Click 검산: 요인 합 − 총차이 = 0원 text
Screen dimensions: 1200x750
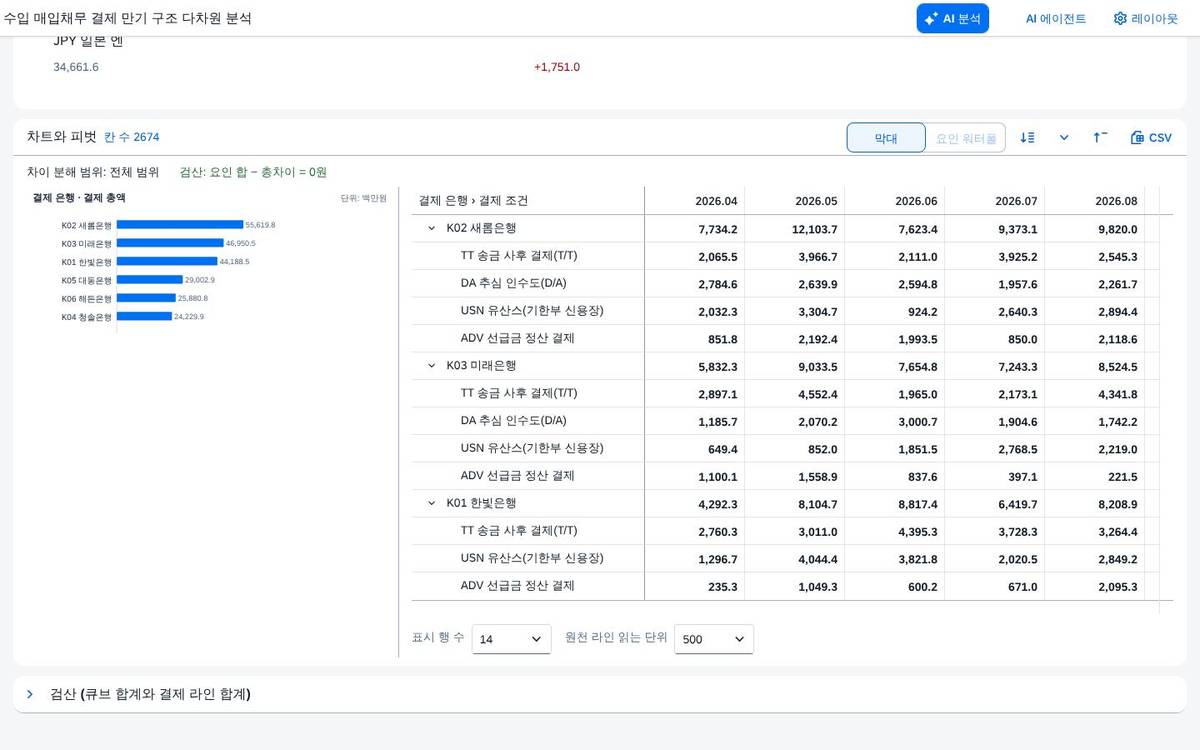pyautogui.click(x=253, y=172)
